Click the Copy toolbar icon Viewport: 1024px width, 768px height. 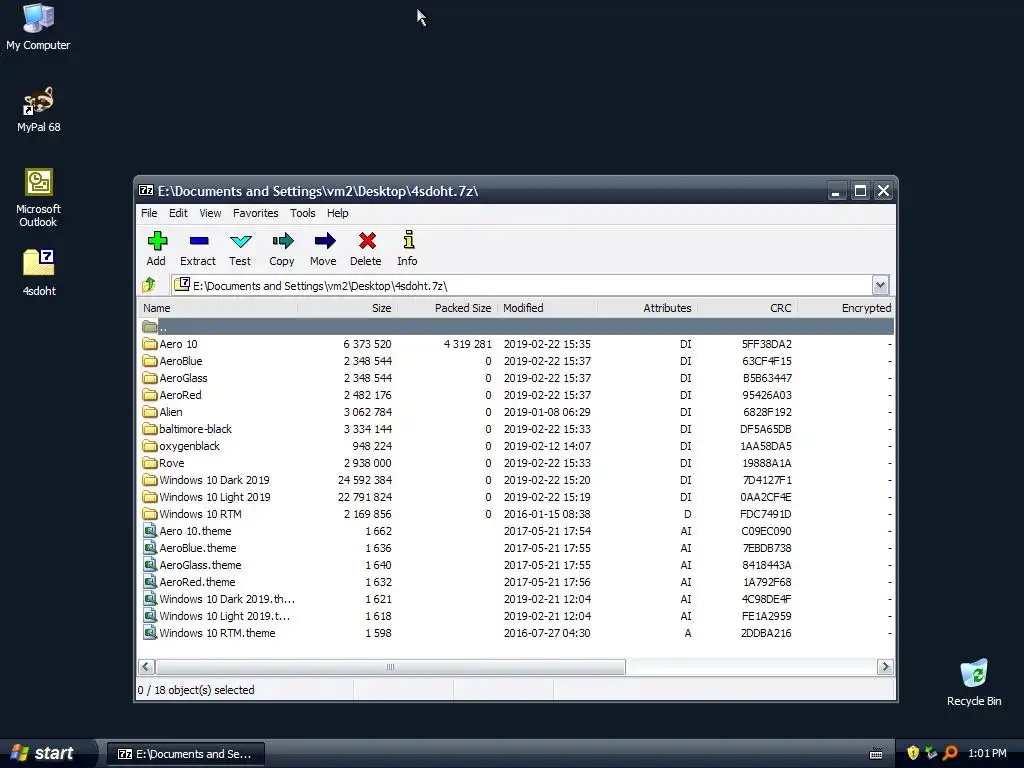tap(282, 241)
